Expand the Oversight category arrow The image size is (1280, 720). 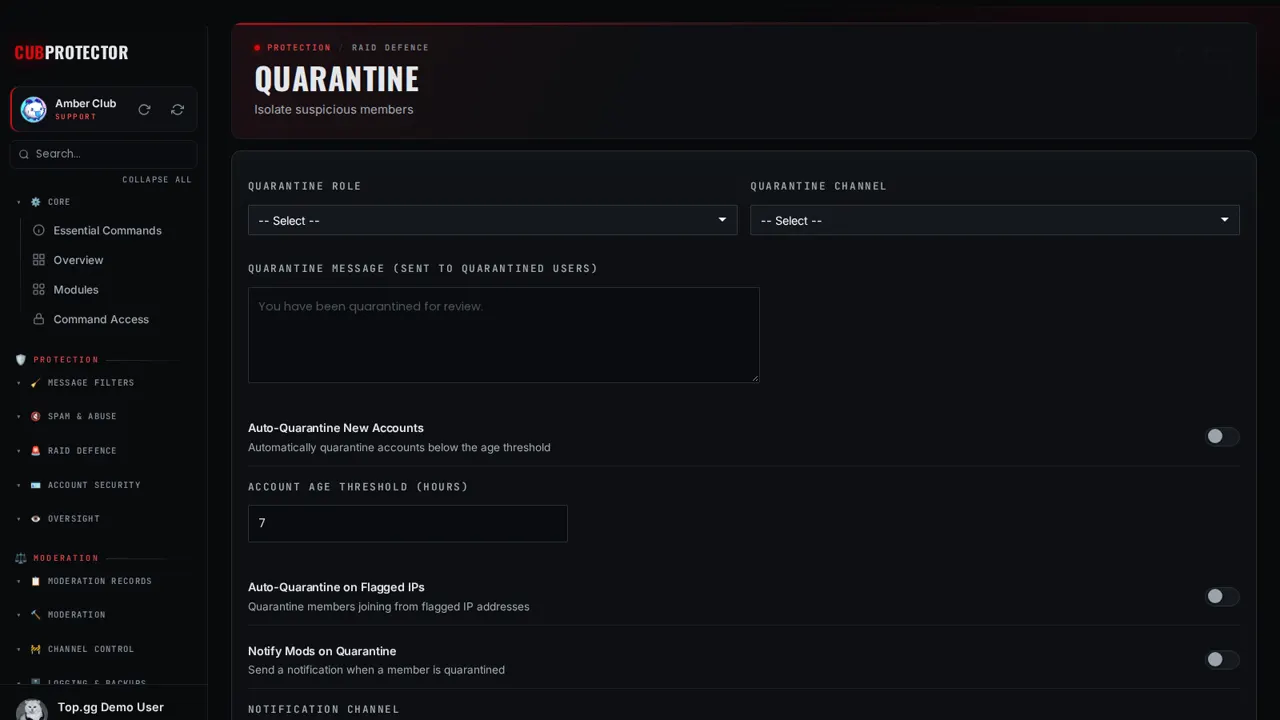(18, 519)
